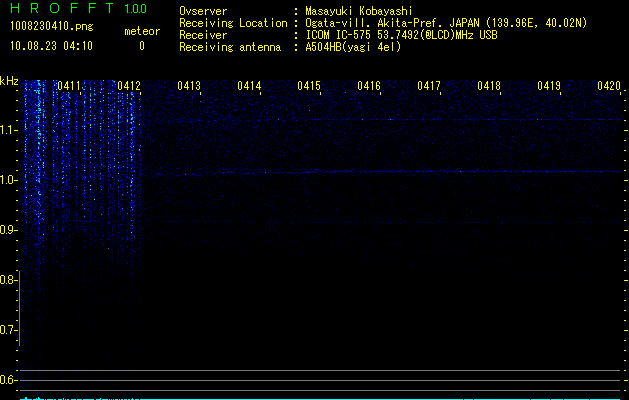629x400 pixels.
Task: Click location text Ogata-vill. Akita-Pref. JAPAN
Action: [392, 23]
